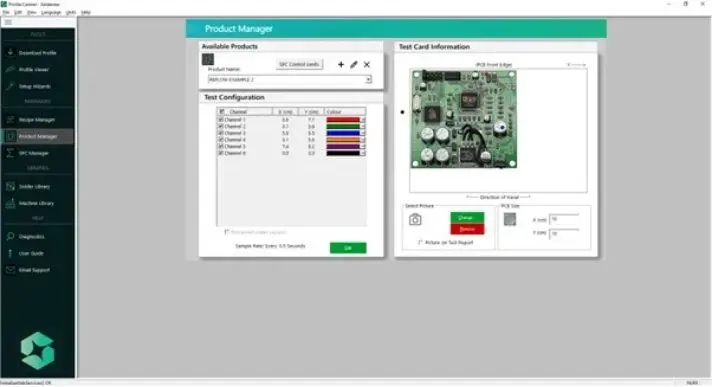Open the View menu
The image size is (712, 387).
click(31, 12)
